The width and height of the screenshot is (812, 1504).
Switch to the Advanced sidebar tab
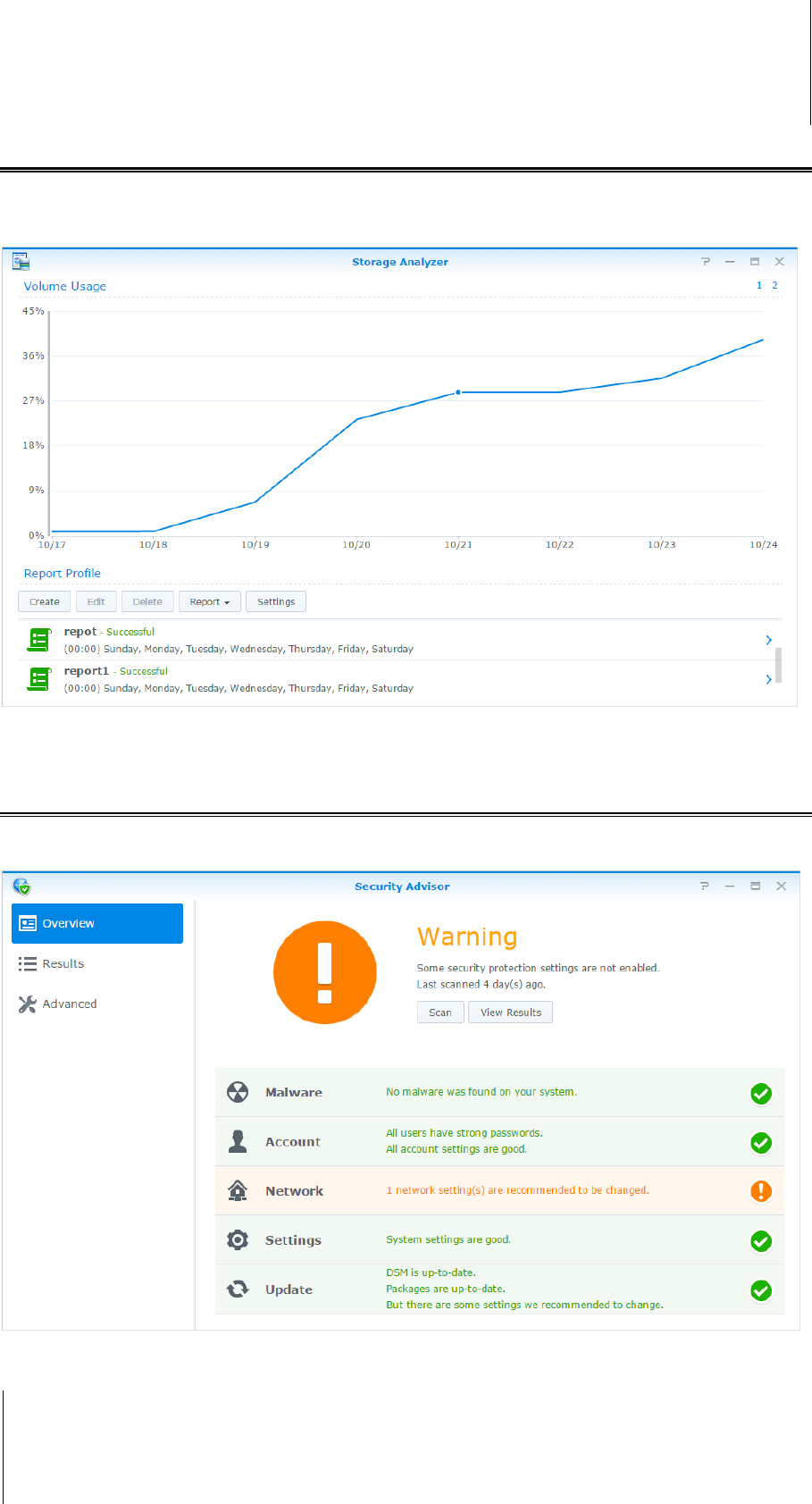[69, 1004]
